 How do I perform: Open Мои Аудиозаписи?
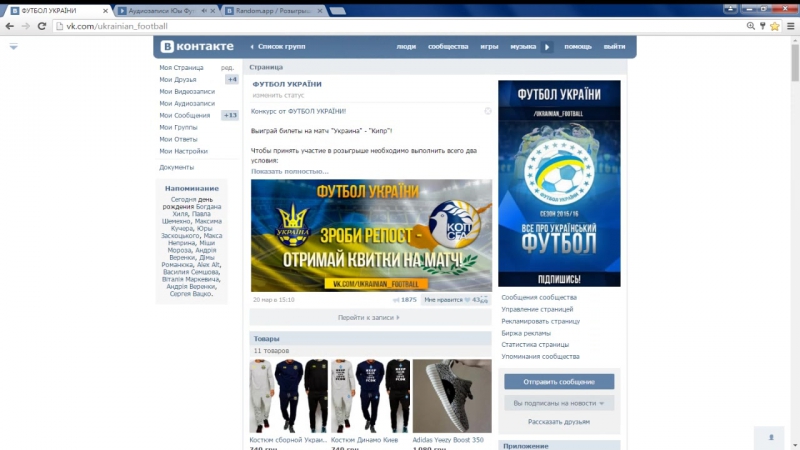pos(187,103)
